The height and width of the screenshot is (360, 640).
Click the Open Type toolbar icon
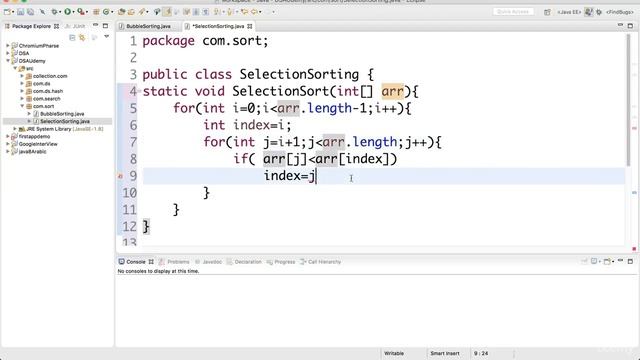(121, 12)
